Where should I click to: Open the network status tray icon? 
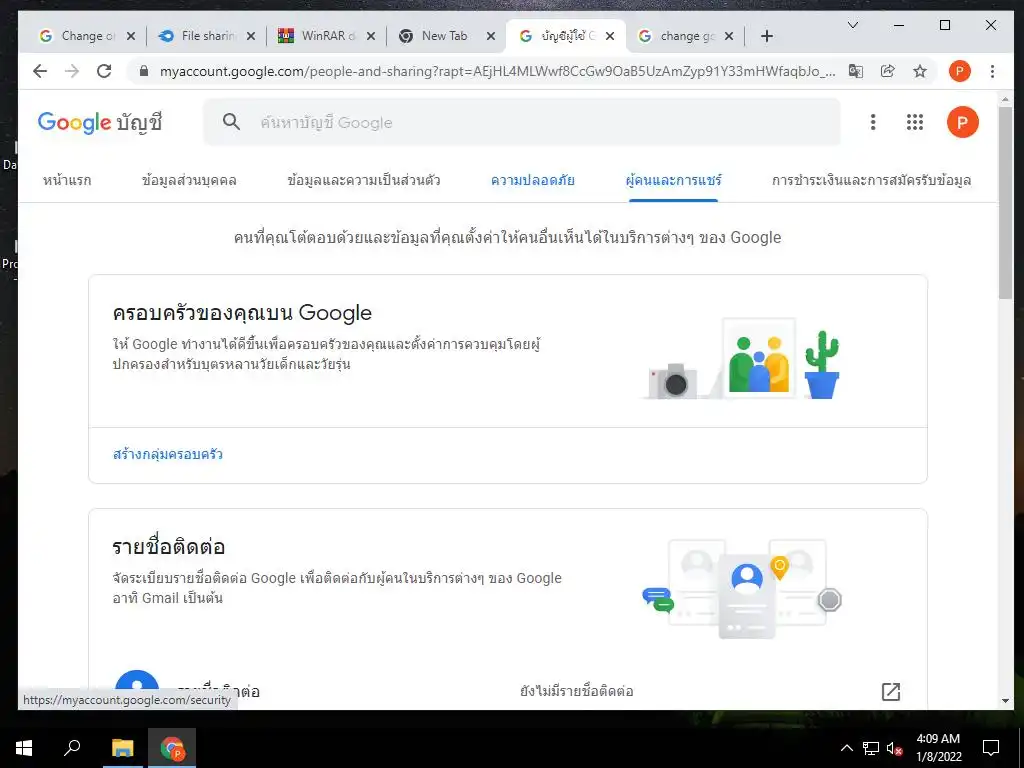871,748
